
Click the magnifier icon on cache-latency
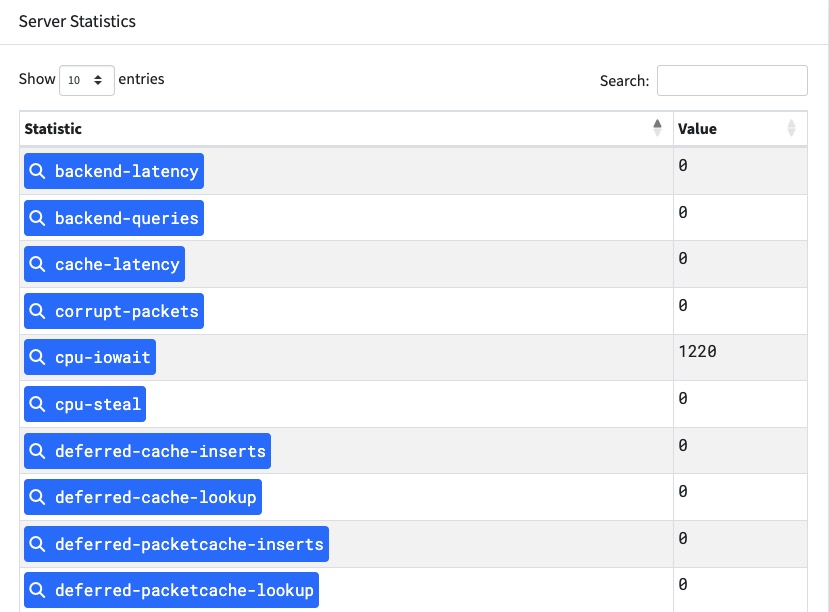pos(38,264)
